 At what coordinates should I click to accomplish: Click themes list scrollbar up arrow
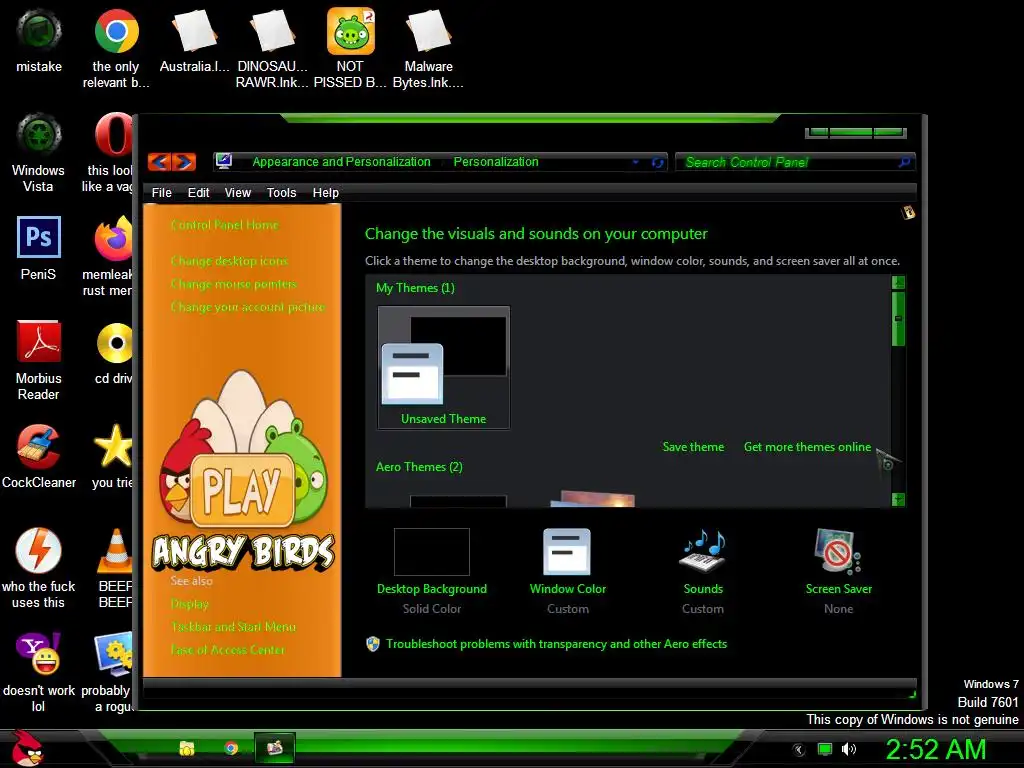click(899, 283)
